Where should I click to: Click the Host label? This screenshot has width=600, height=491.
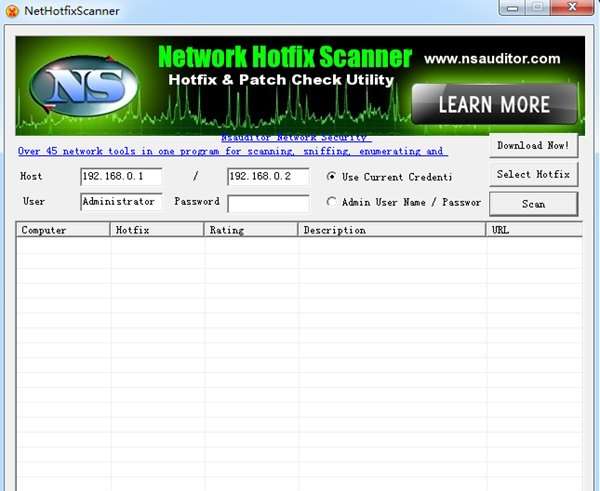31,176
